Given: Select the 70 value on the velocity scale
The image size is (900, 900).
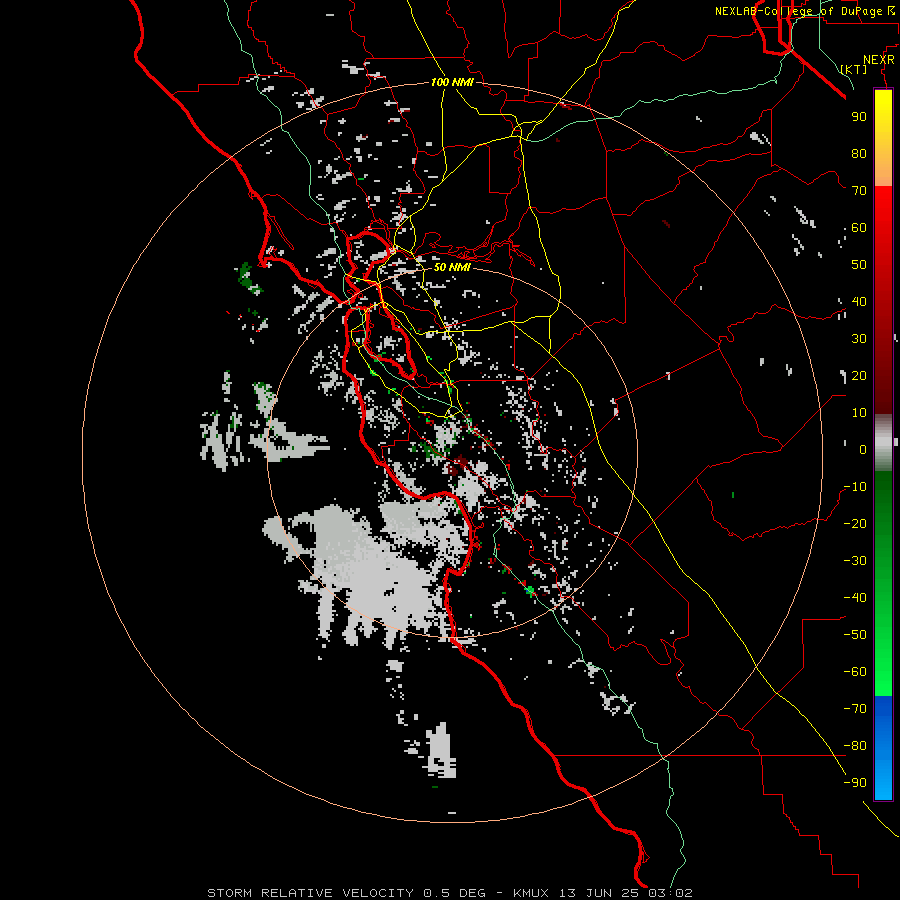Looking at the screenshot, I should (859, 191).
